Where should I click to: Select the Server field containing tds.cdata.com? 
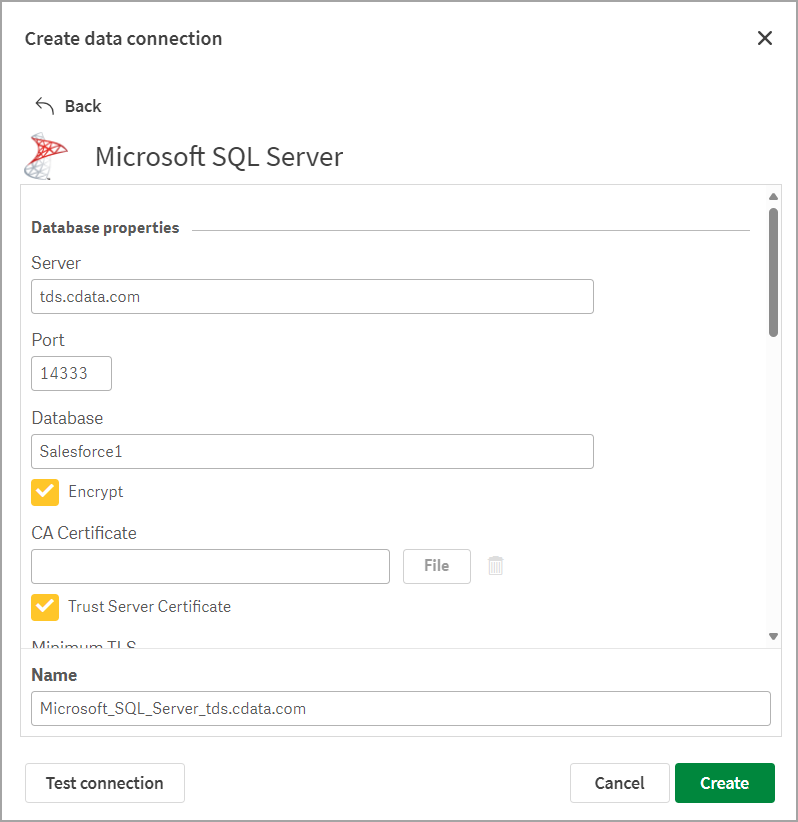tap(311, 296)
